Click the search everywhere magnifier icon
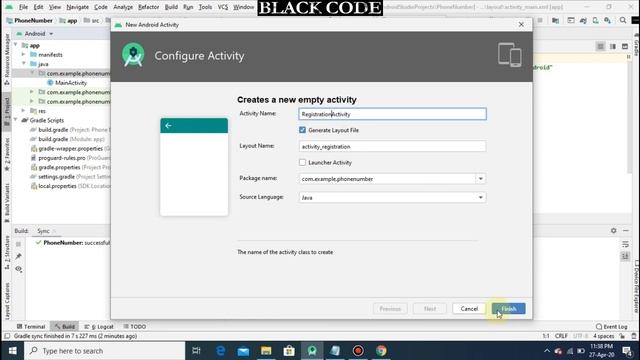Screen dimensions: 640x360 coord(623,20)
